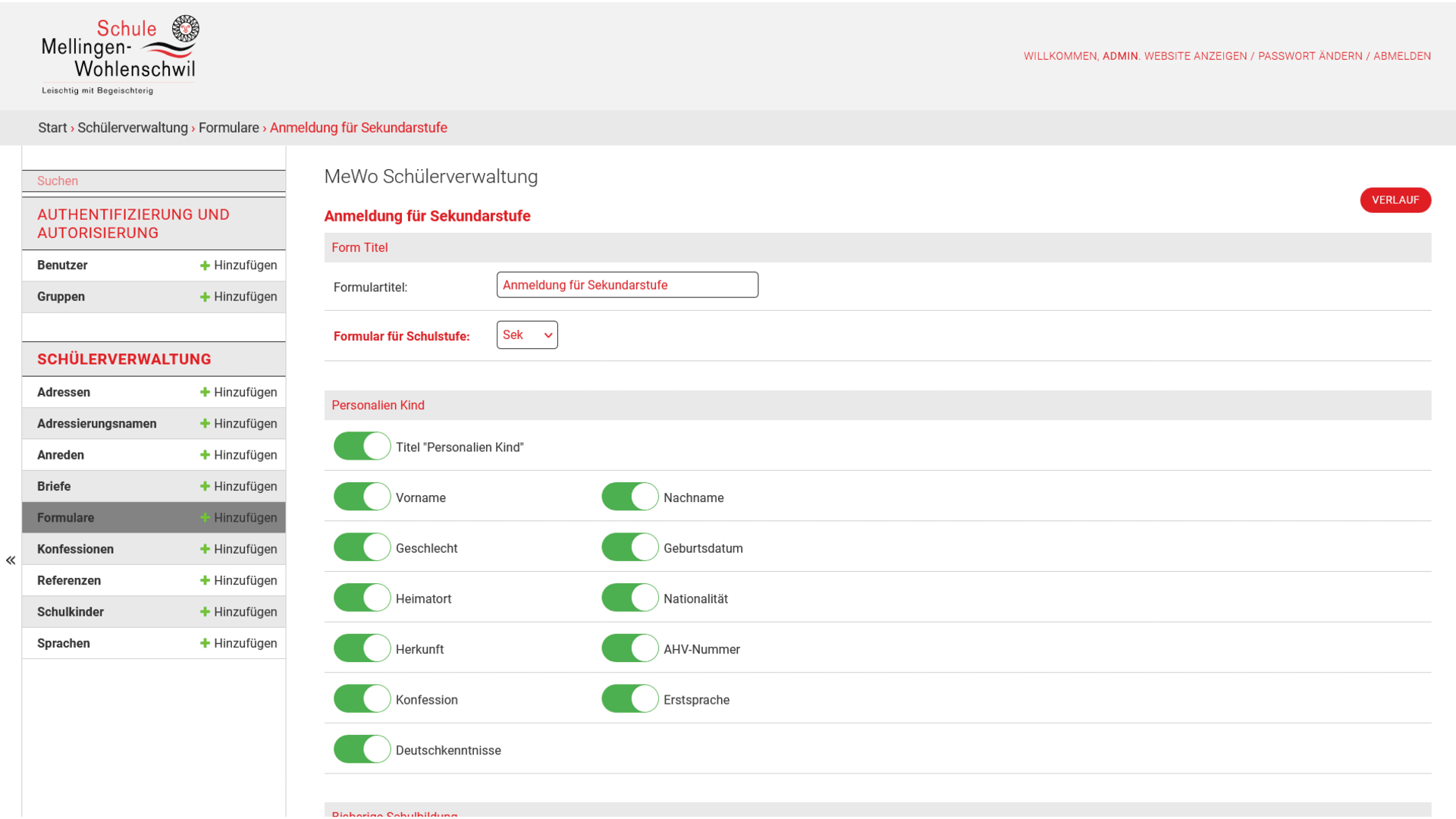Turn off the Heimatort toggle
The width and height of the screenshot is (1456, 819).
[362, 598]
